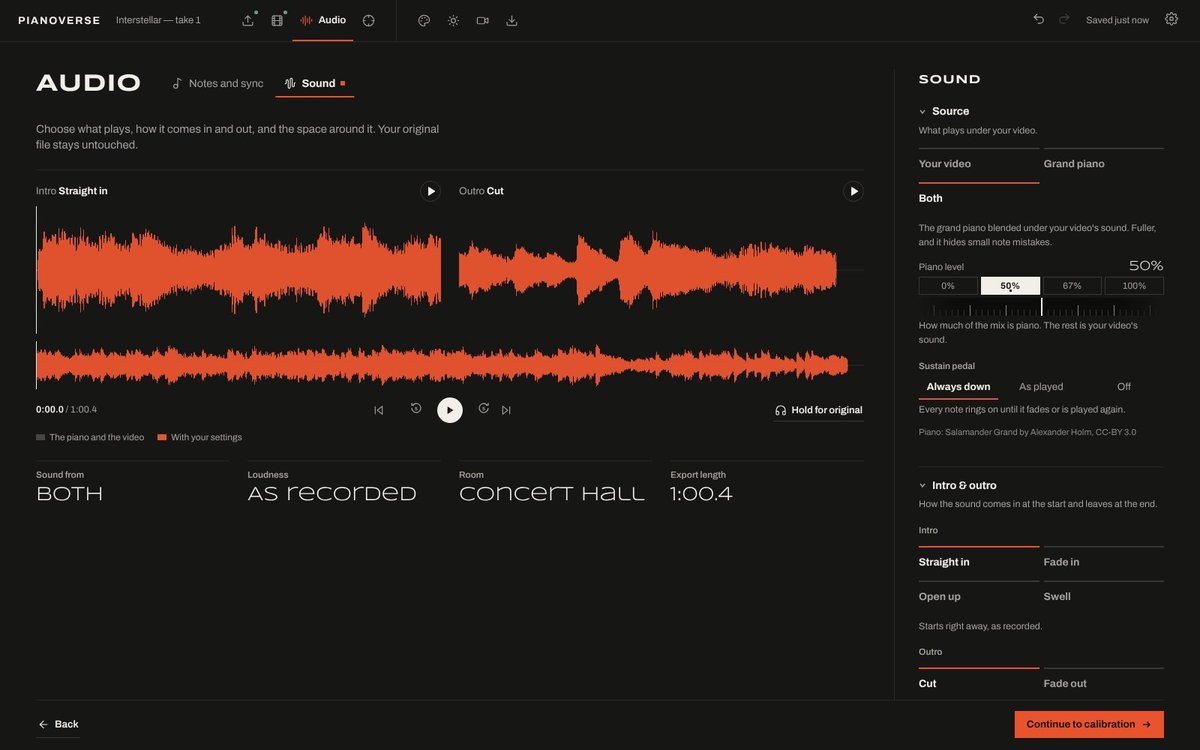Click the Intro waveform preview

[239, 270]
